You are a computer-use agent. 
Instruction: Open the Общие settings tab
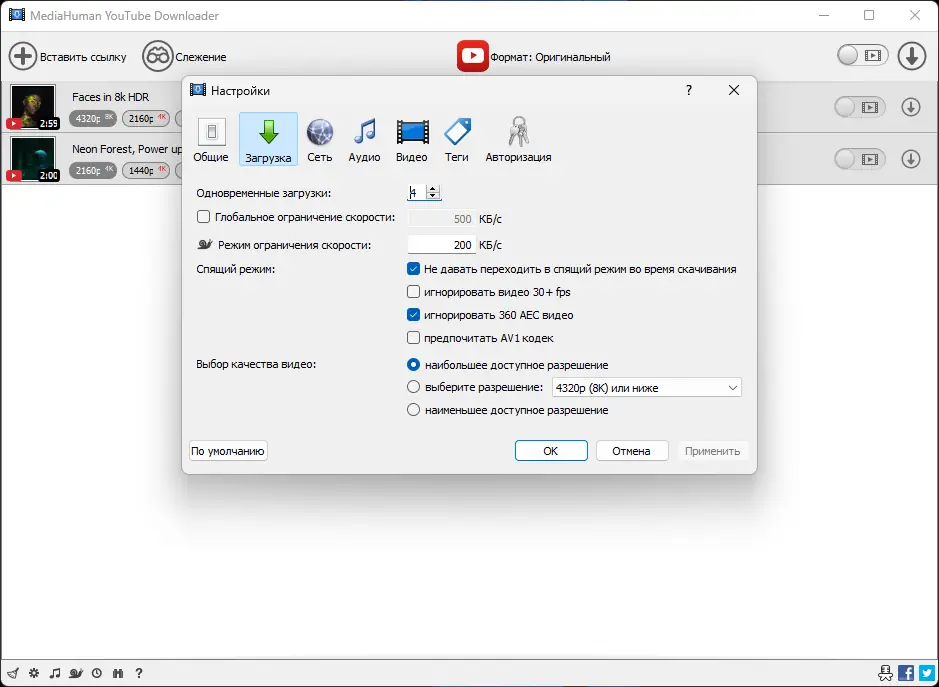211,140
